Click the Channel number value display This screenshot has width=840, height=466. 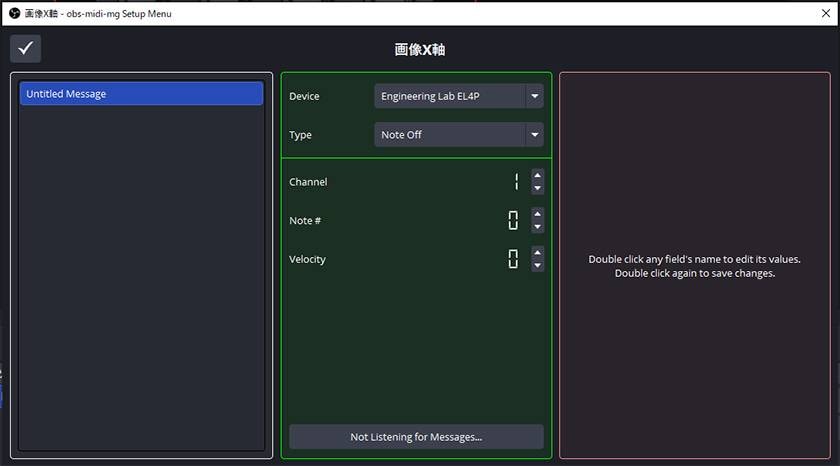(x=514, y=182)
